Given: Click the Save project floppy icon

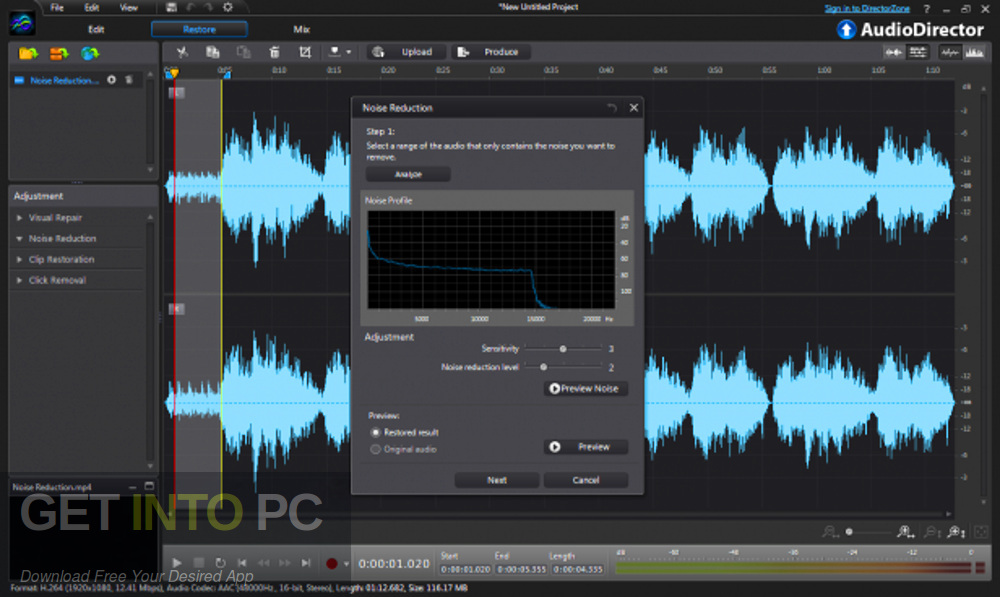Looking at the screenshot, I should (x=171, y=8).
